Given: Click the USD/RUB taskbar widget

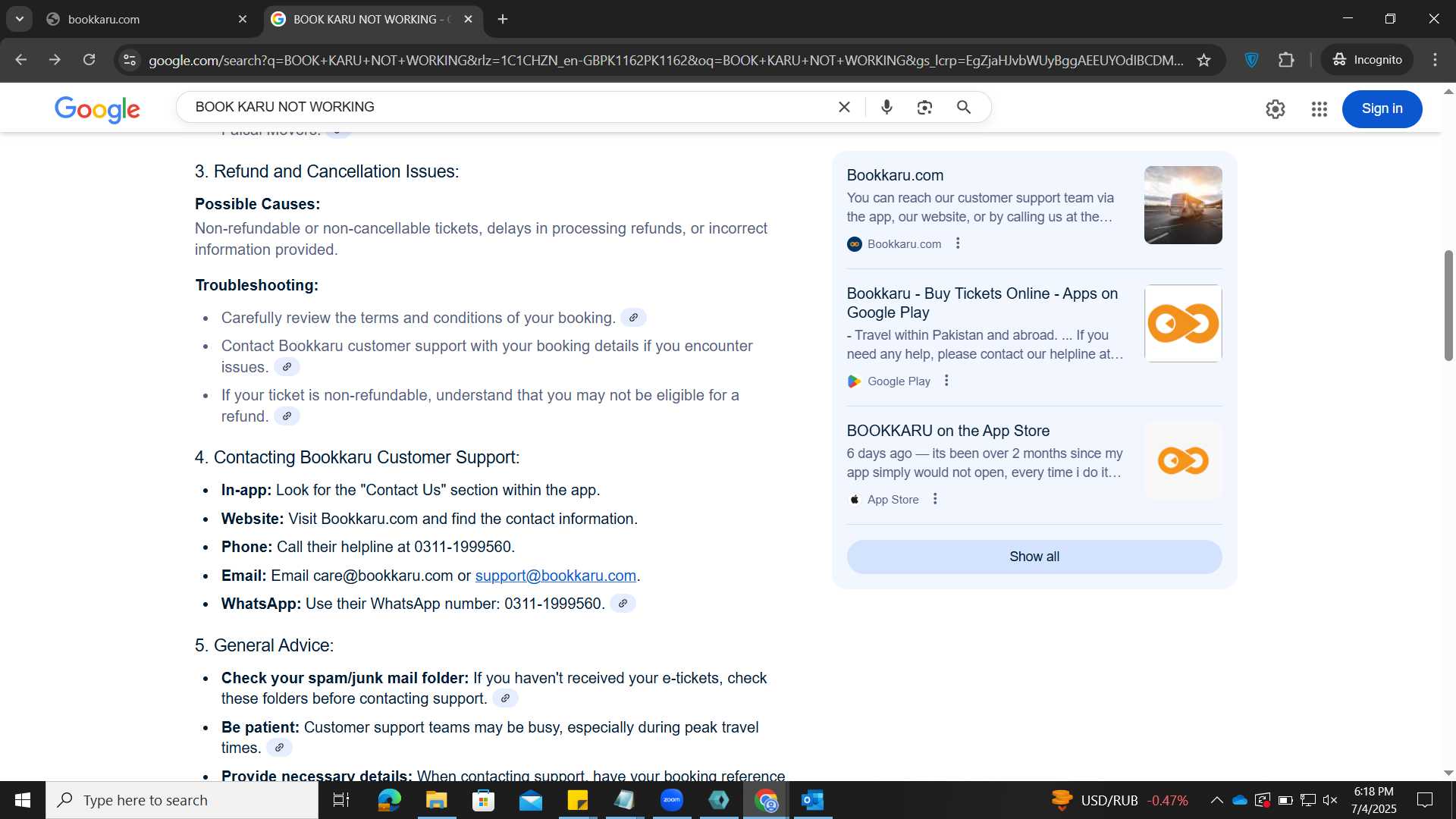Looking at the screenshot, I should point(1119,800).
